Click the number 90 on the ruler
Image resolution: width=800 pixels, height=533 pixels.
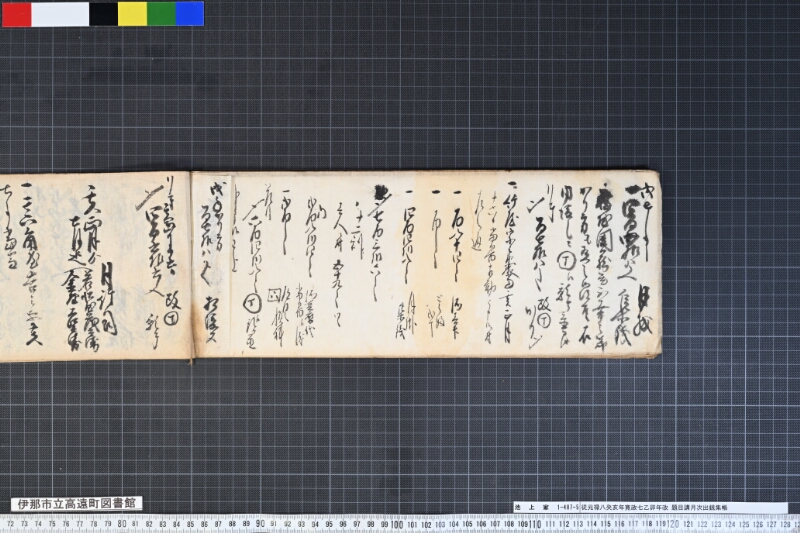pyautogui.click(x=260, y=524)
